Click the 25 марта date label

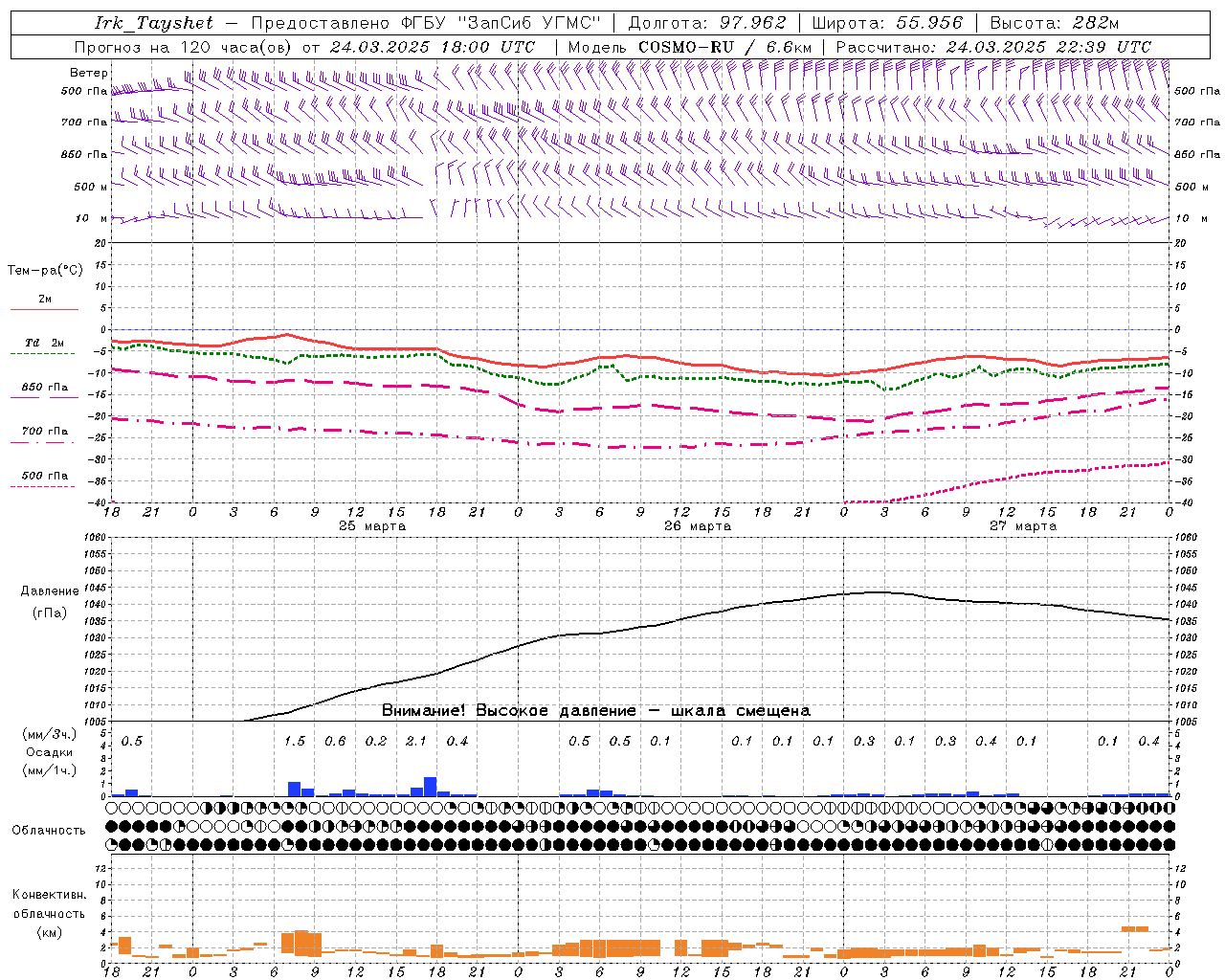[372, 526]
